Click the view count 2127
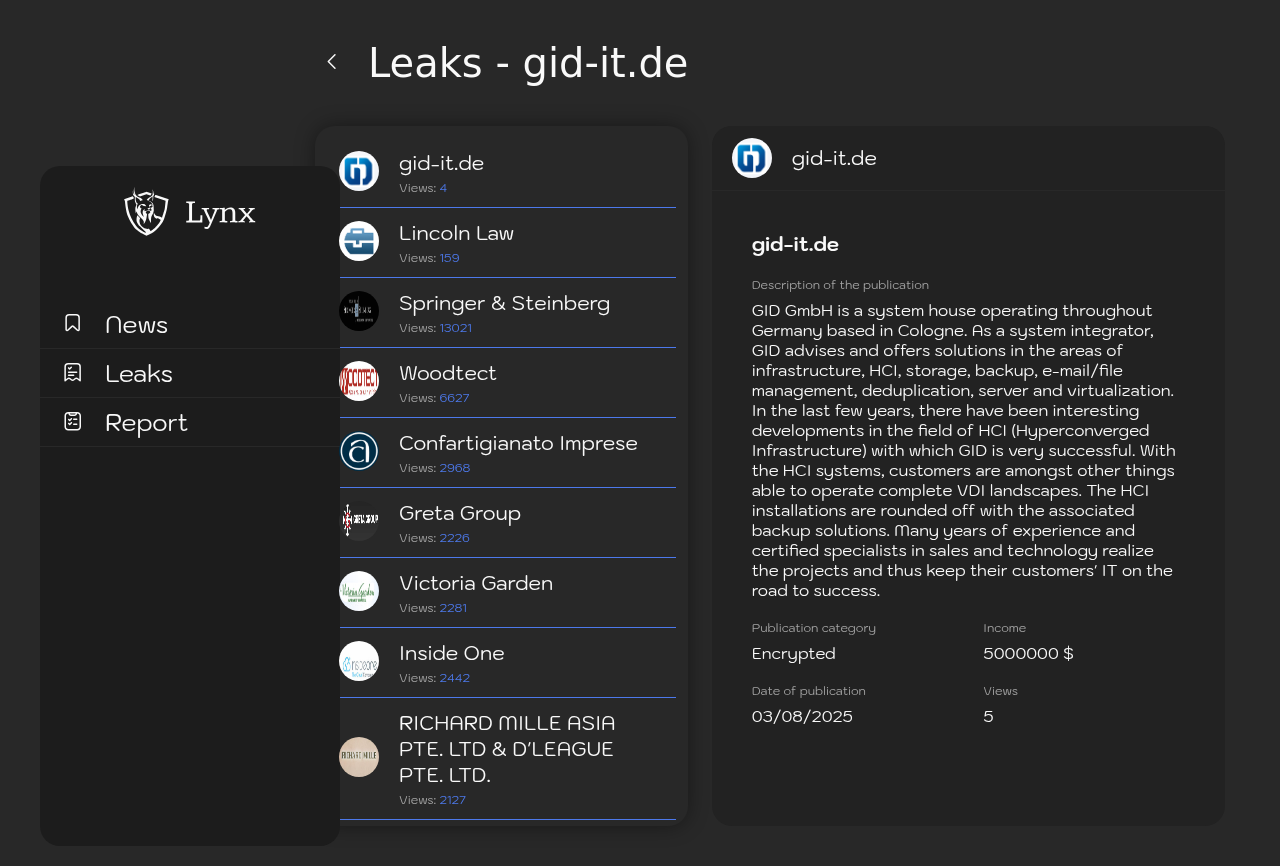 (453, 800)
